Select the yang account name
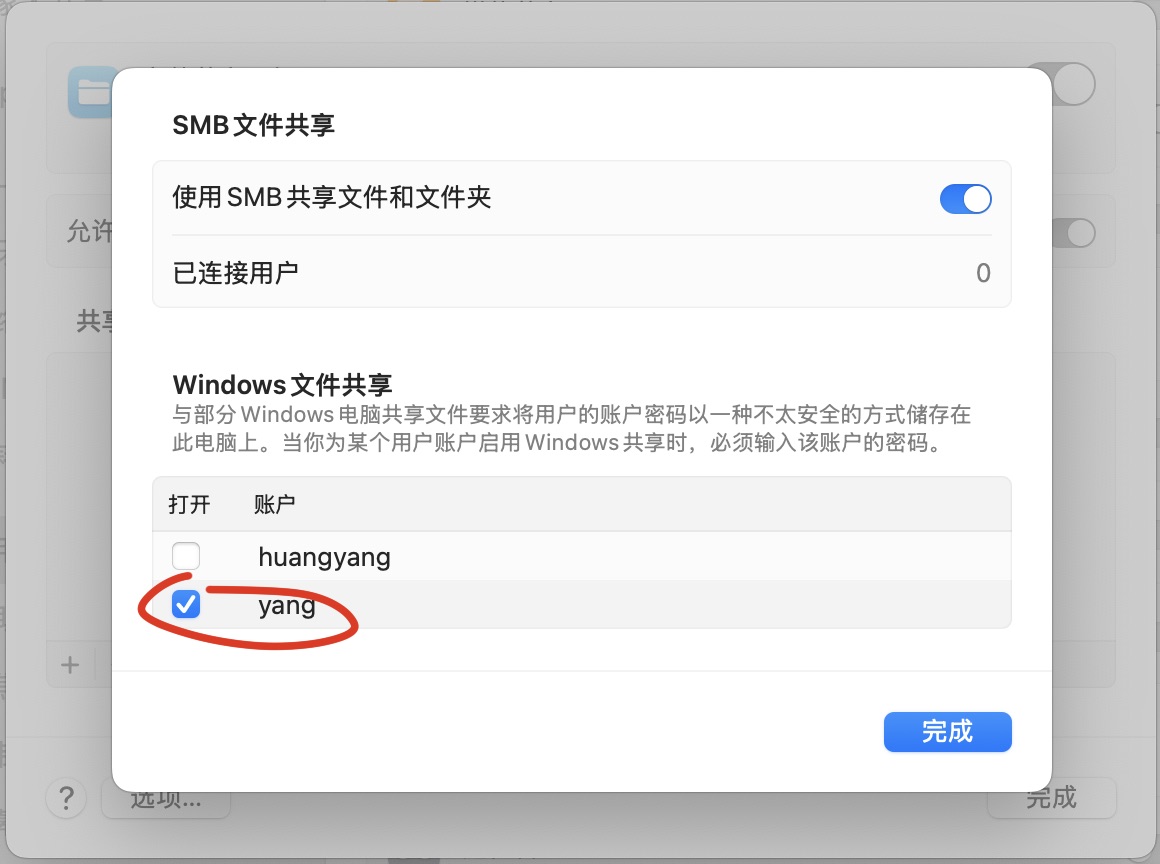 pos(287,606)
